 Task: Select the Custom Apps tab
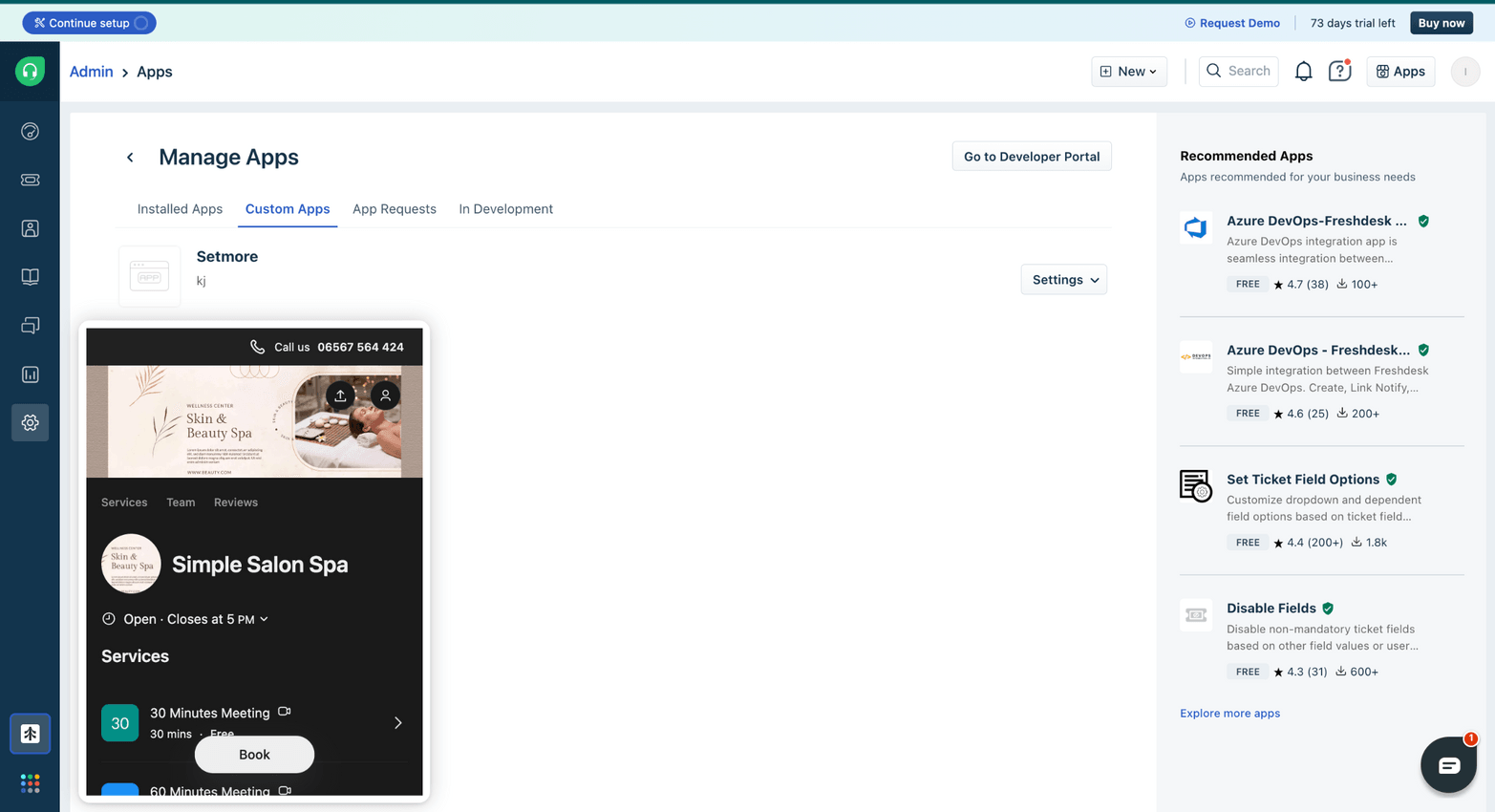click(288, 209)
